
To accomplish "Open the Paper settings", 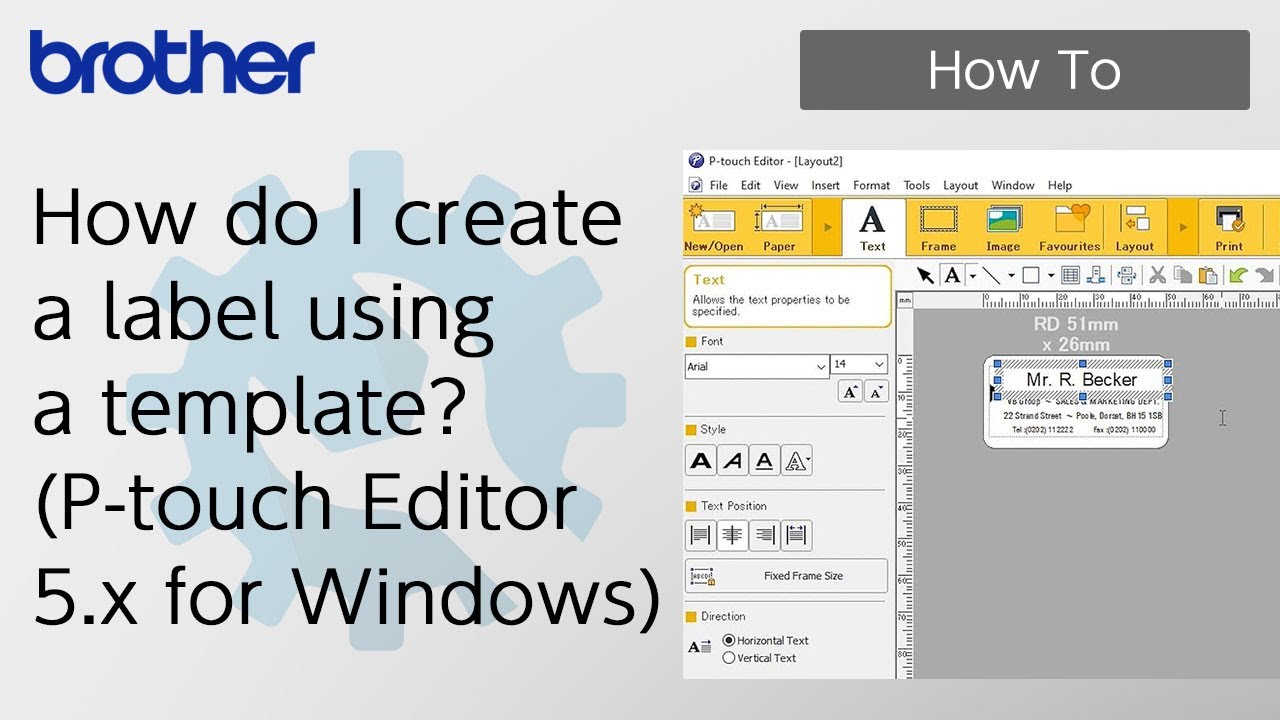I will pyautogui.click(x=779, y=227).
